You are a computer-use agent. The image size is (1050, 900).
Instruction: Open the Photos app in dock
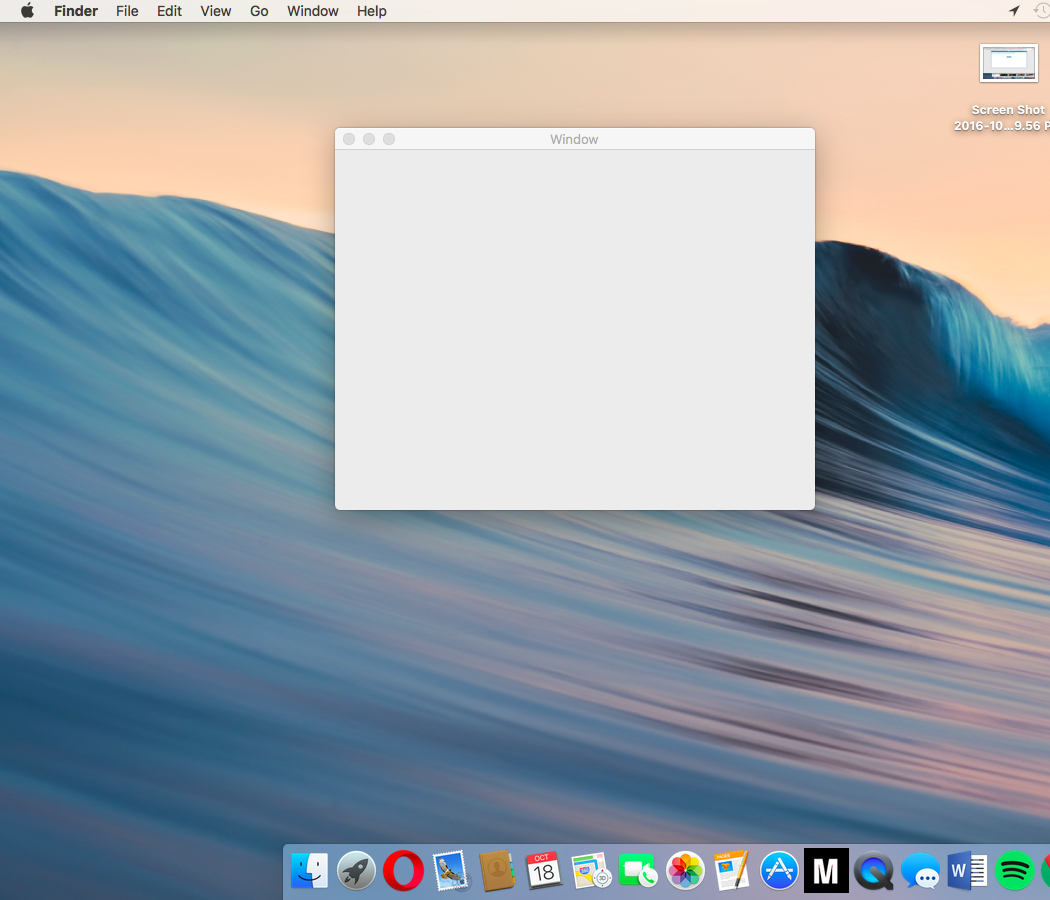coord(685,871)
